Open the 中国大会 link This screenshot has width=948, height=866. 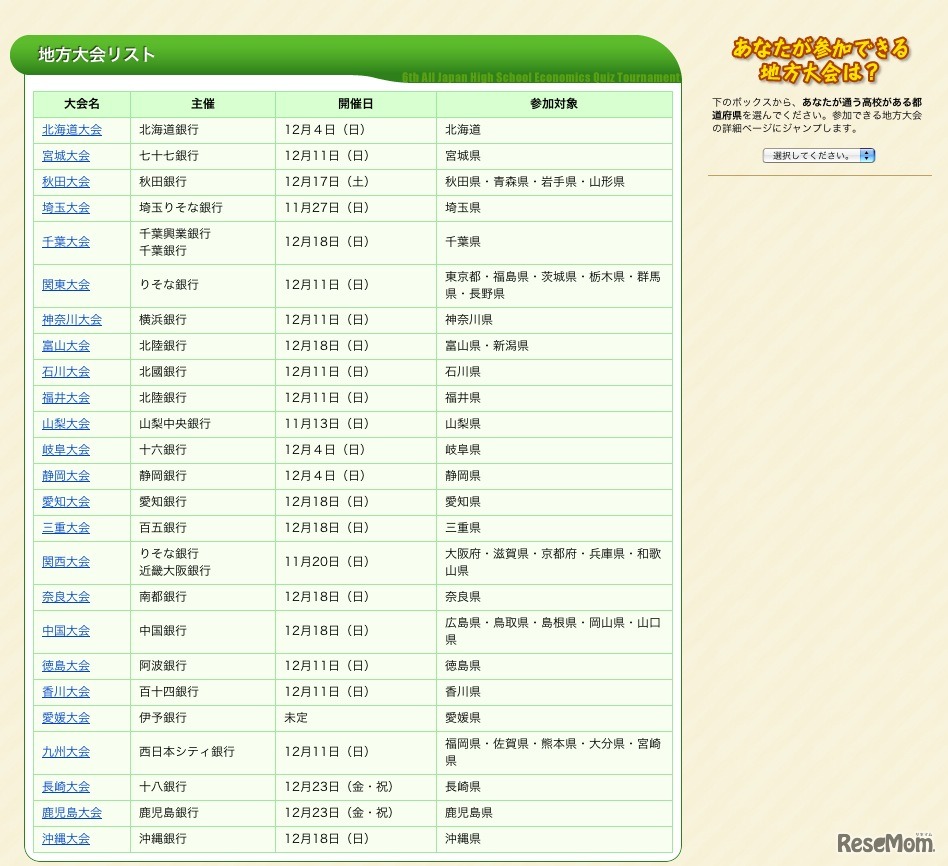(66, 631)
